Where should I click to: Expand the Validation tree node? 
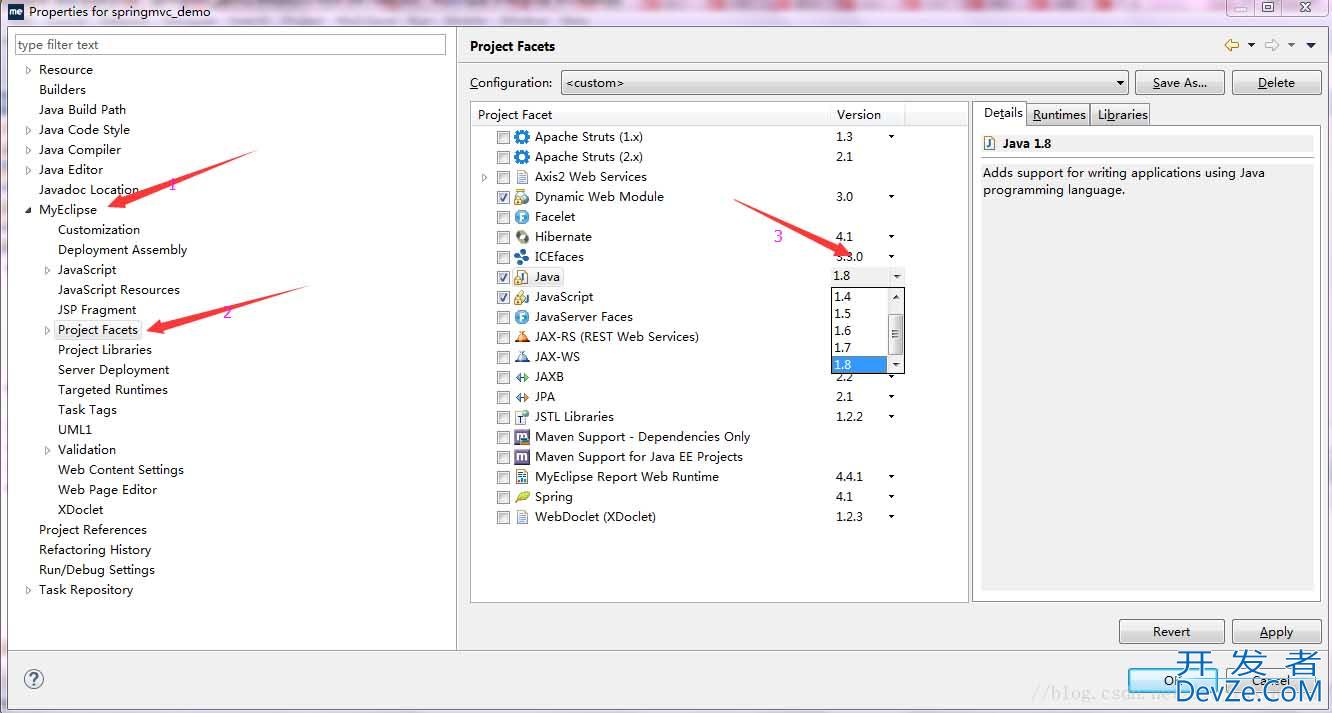pos(47,450)
